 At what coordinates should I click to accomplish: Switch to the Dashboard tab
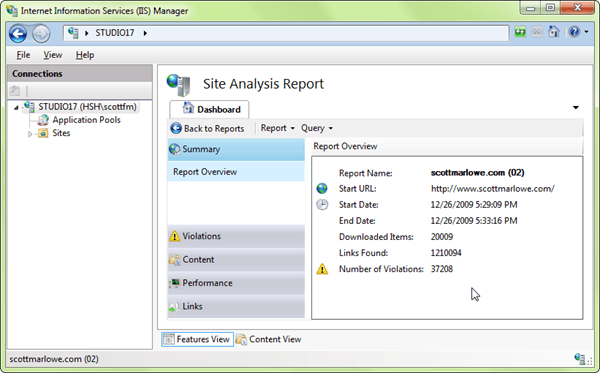(209, 109)
